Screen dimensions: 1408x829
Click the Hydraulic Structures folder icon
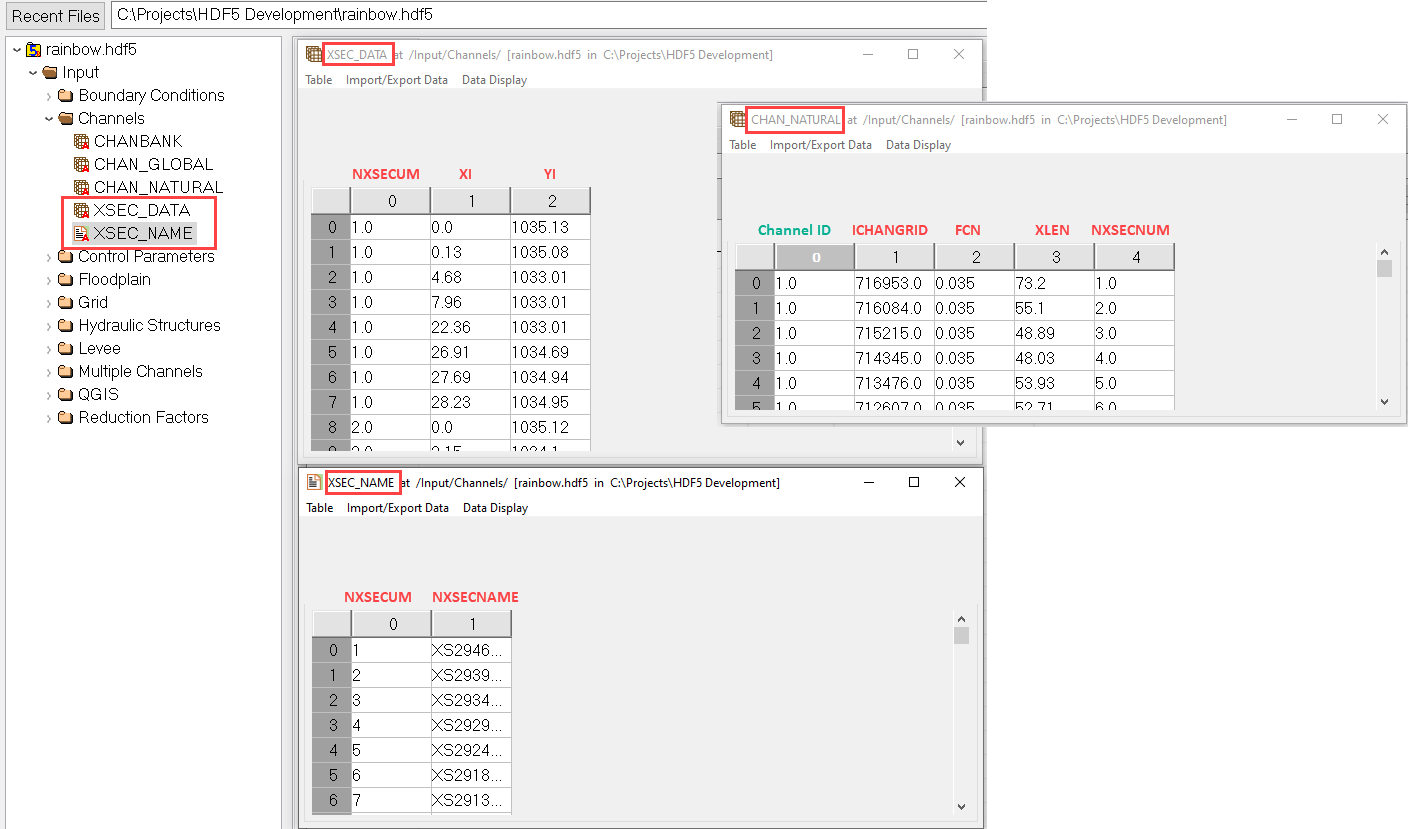(66, 326)
